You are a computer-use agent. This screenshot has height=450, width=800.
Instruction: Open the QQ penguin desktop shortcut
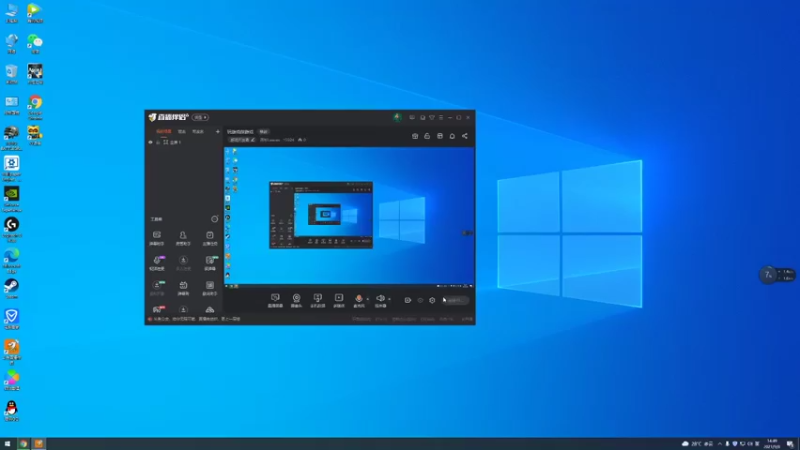point(12,411)
